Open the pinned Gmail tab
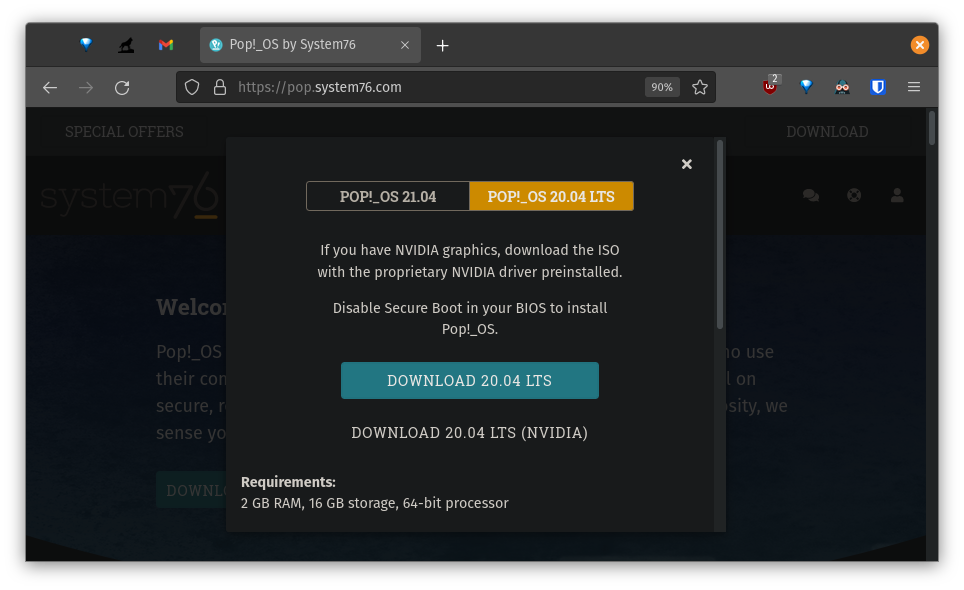Image resolution: width=964 pixels, height=590 pixels. [166, 45]
